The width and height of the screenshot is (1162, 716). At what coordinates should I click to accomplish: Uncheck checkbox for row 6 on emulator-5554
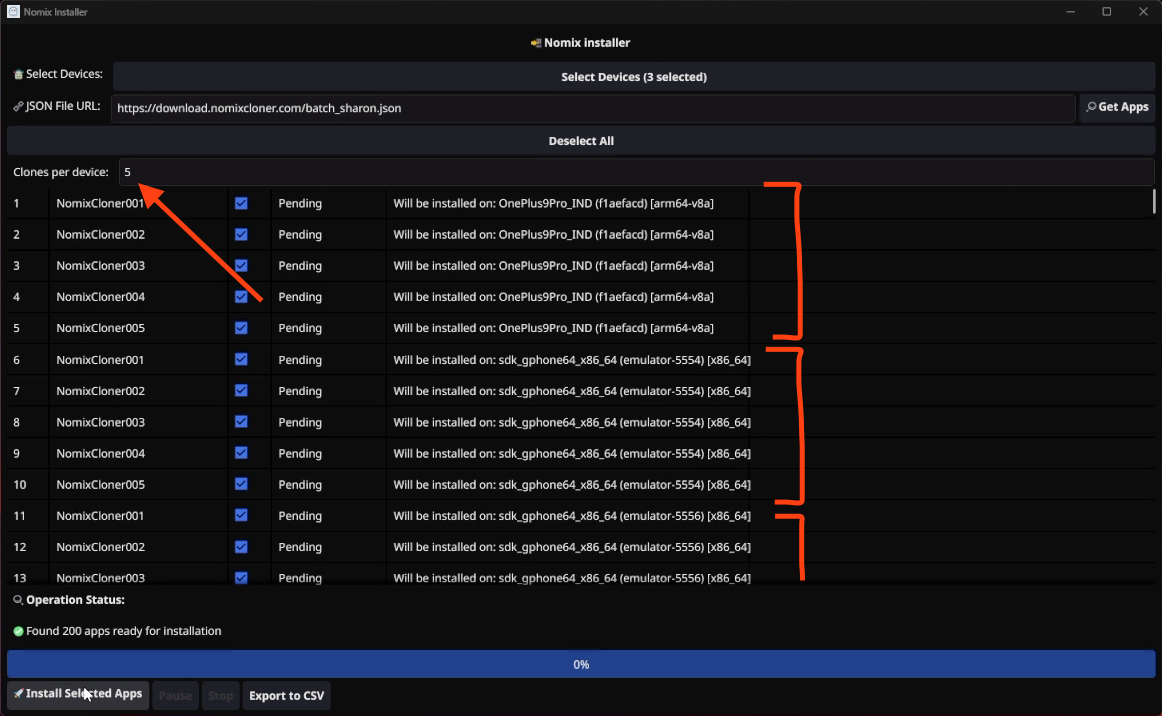[x=242, y=359]
